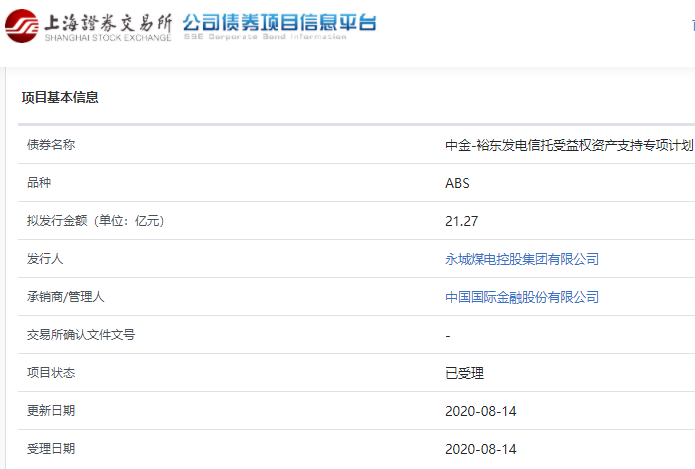
Task: Click the 受理日期 field label
Action: [51, 449]
